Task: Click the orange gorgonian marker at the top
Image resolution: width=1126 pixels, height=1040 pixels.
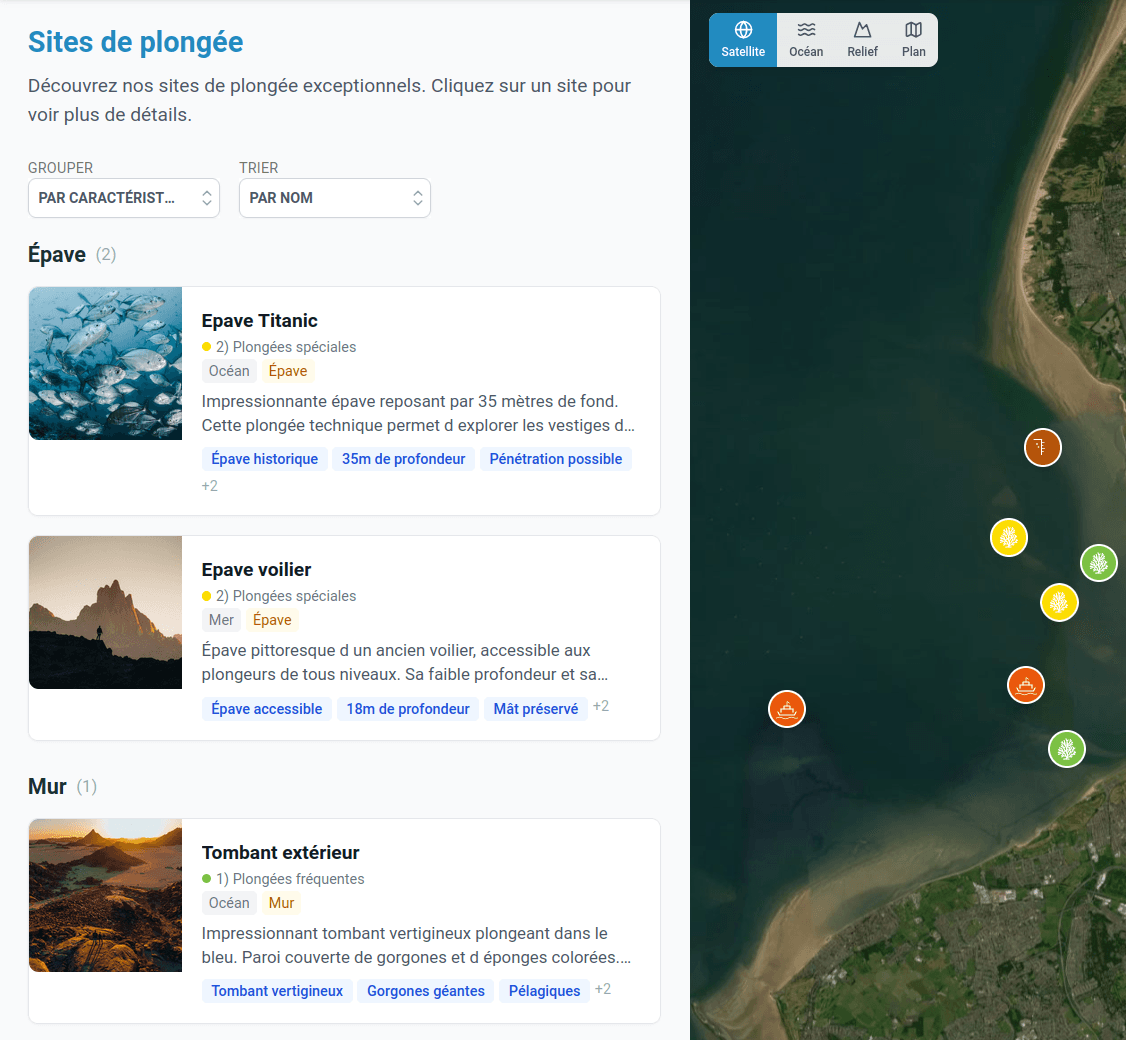Action: click(x=1042, y=447)
